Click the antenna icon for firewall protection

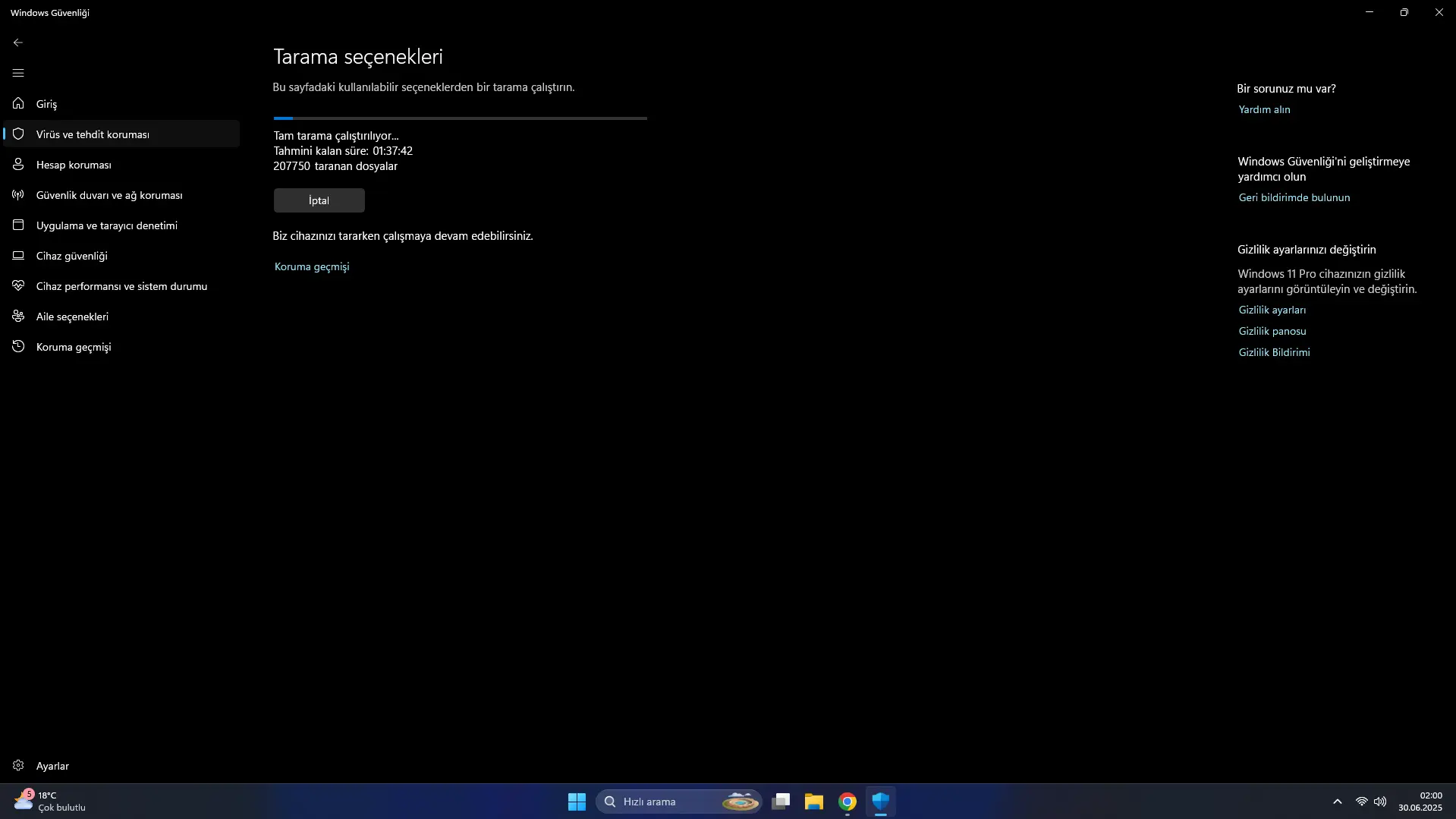[18, 195]
